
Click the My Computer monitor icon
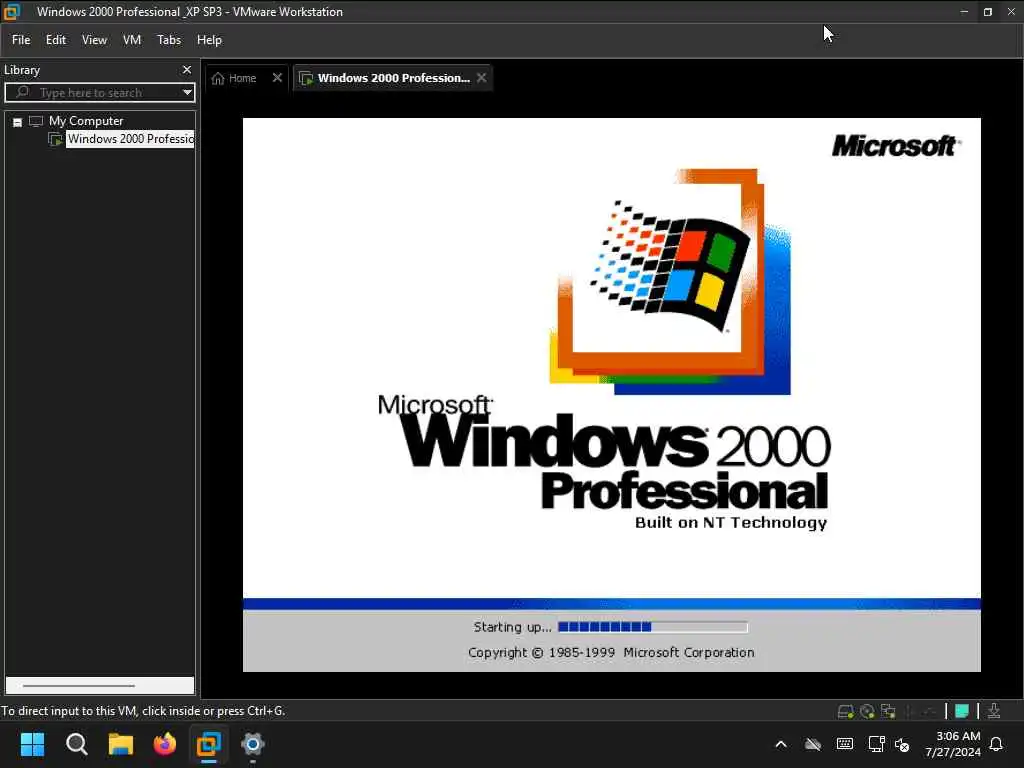click(36, 121)
